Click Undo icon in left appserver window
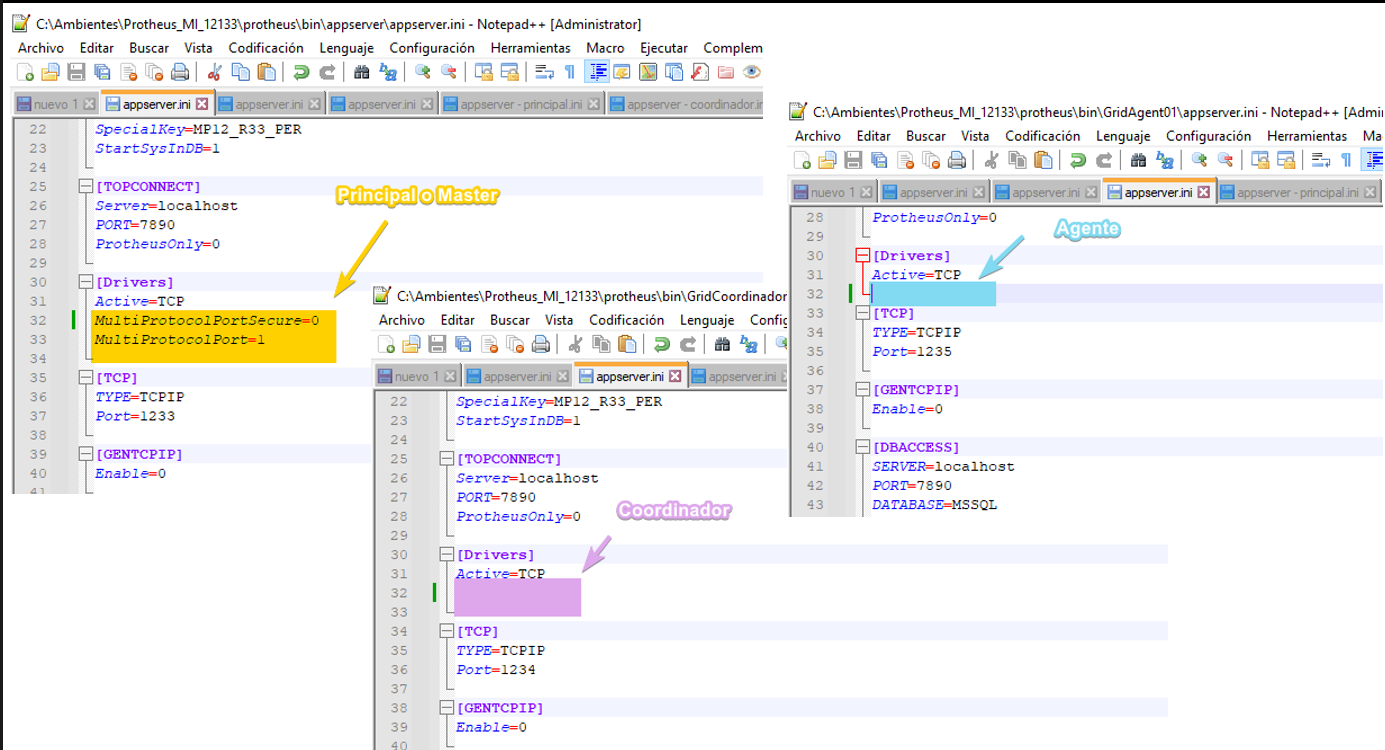The height and width of the screenshot is (750, 1385). (x=300, y=72)
